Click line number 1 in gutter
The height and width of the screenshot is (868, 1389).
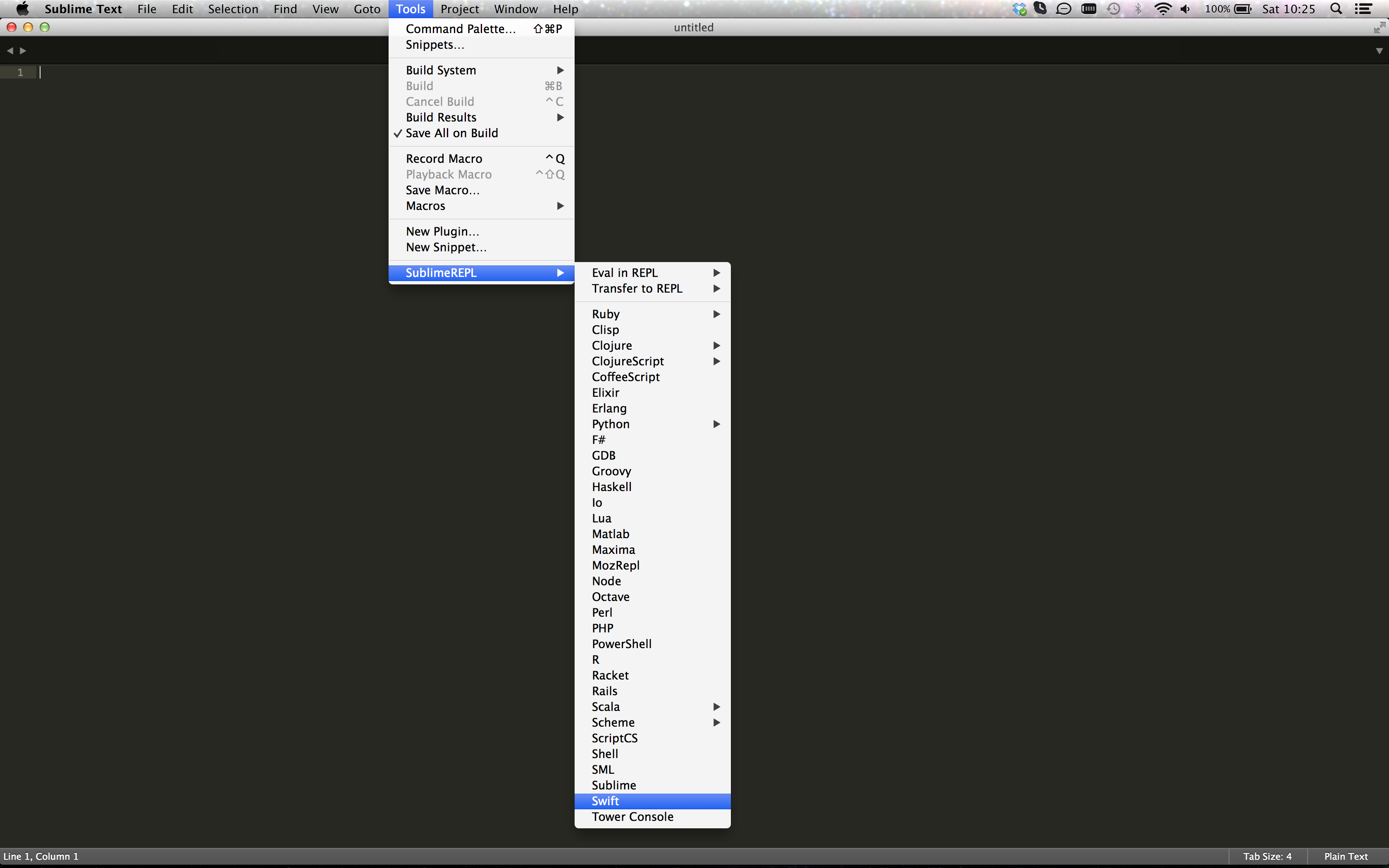point(20,72)
